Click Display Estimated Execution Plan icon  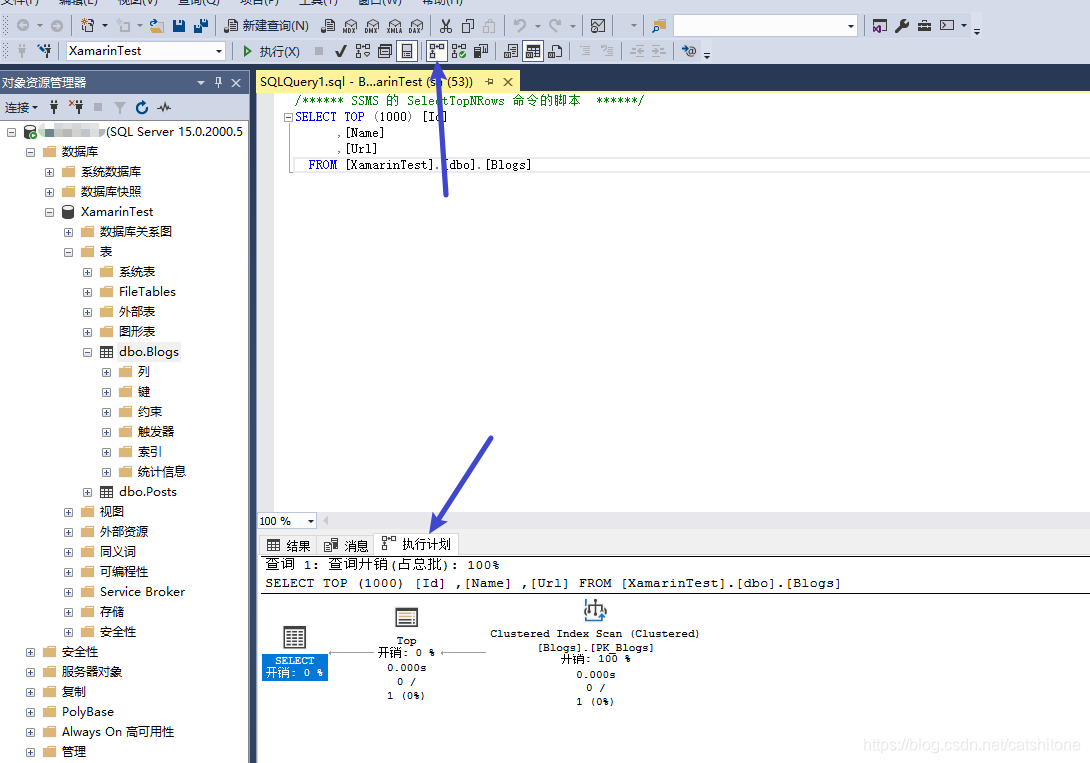pyautogui.click(x=363, y=51)
